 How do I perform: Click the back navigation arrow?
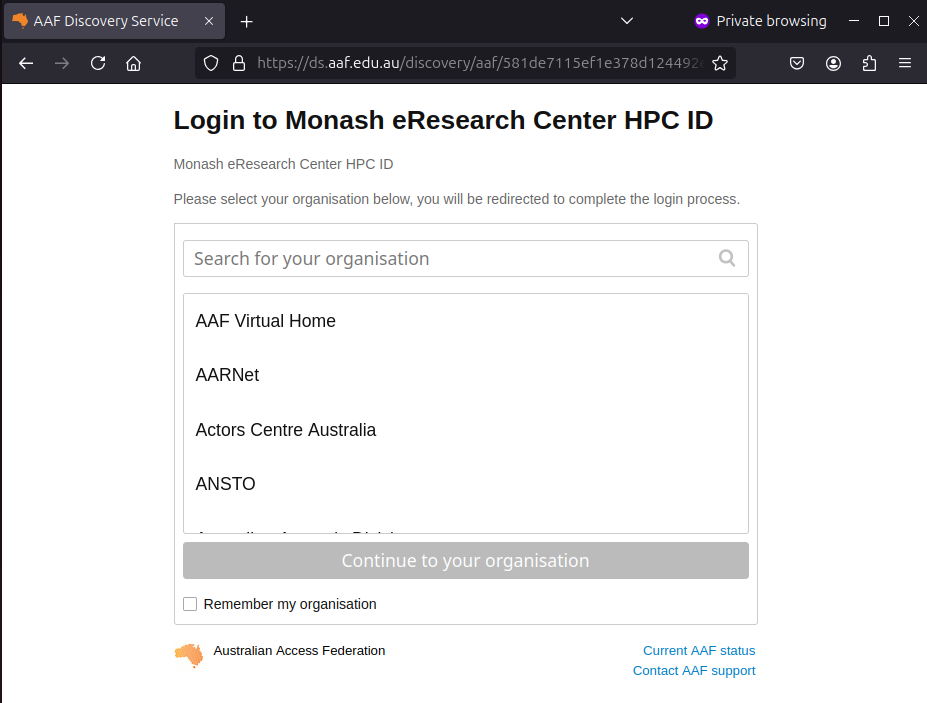point(25,62)
